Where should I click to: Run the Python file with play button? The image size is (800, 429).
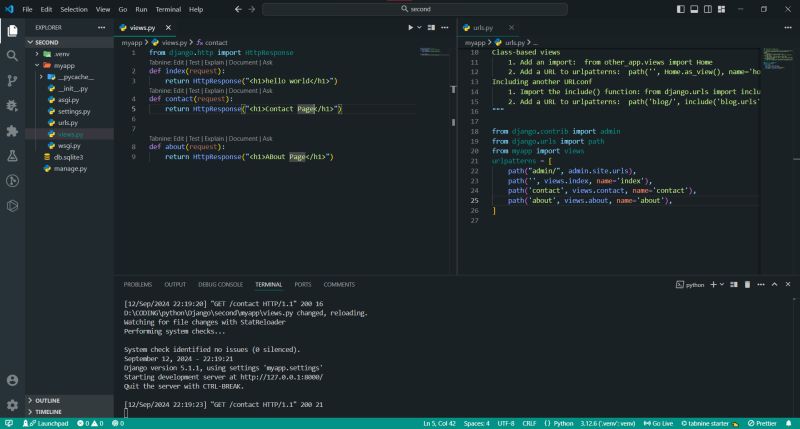point(410,28)
